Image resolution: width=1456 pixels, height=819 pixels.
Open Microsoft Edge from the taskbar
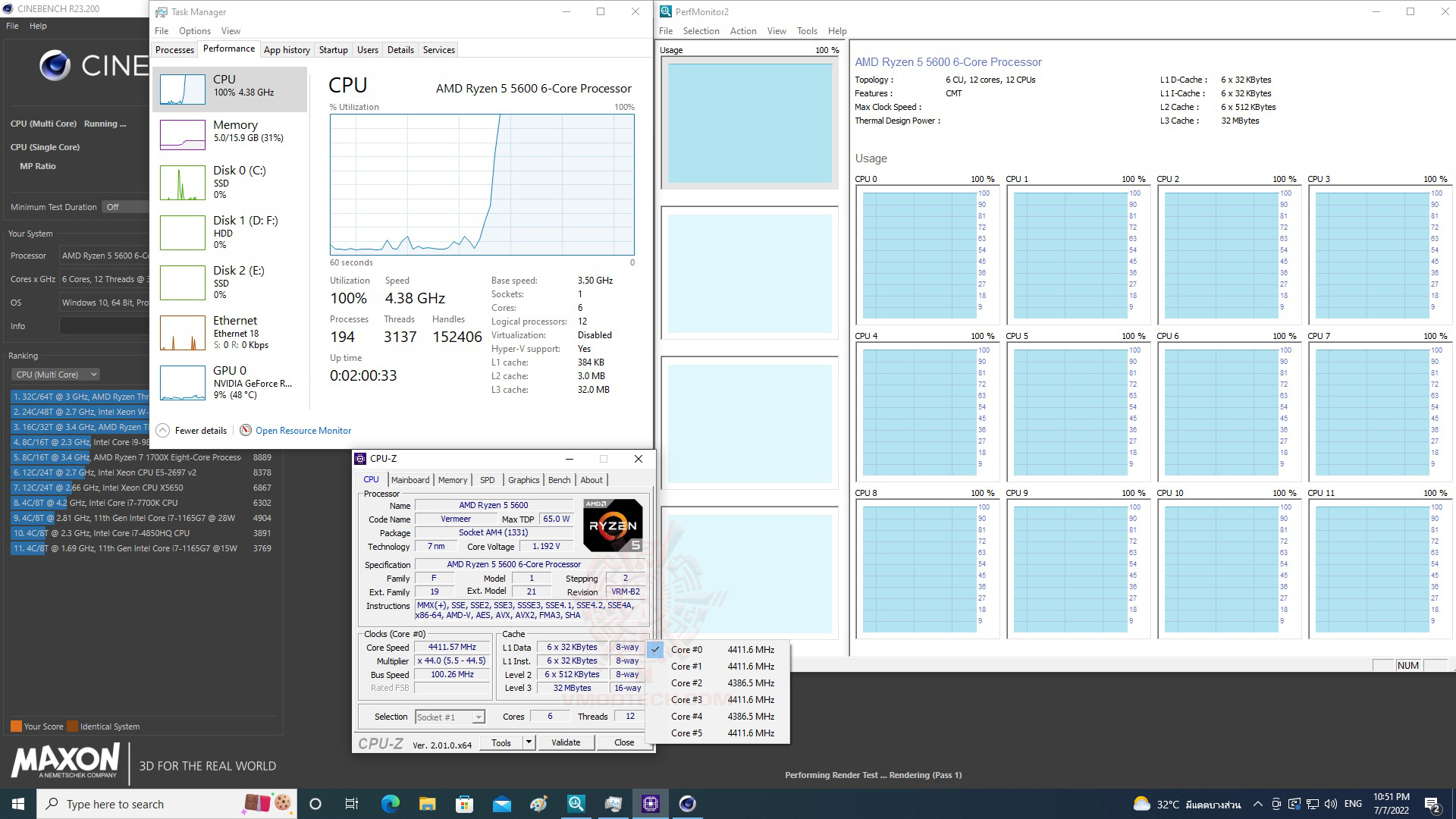click(391, 804)
